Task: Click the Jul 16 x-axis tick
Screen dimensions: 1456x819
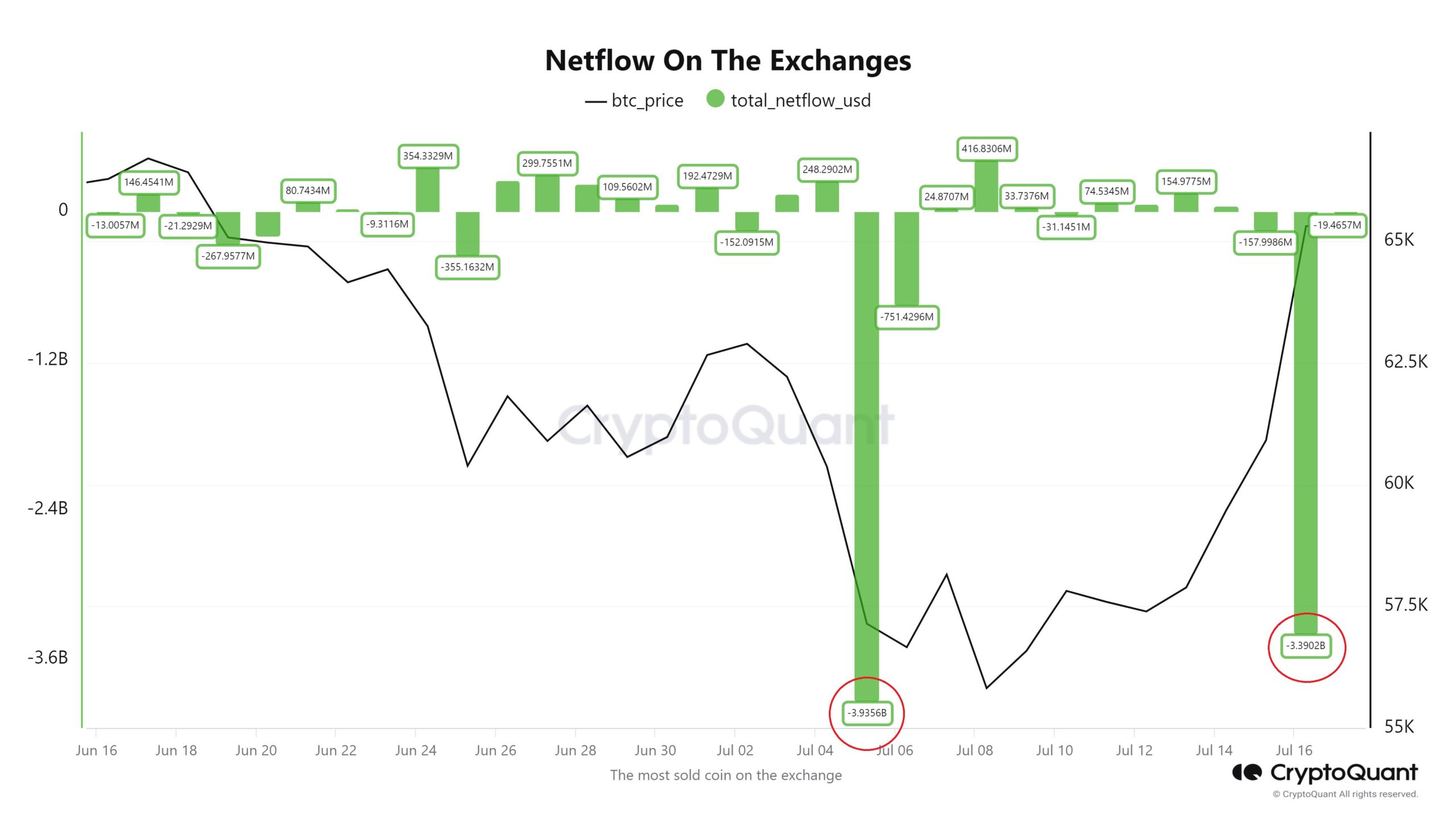Action: (1294, 750)
